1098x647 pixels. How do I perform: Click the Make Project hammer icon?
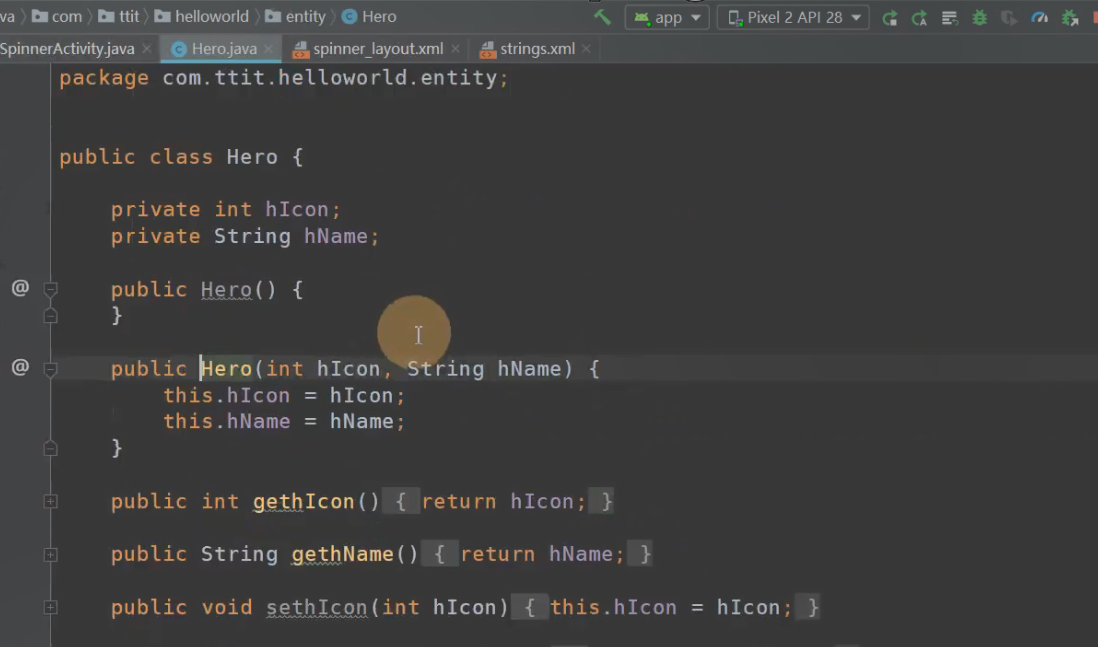pos(602,17)
